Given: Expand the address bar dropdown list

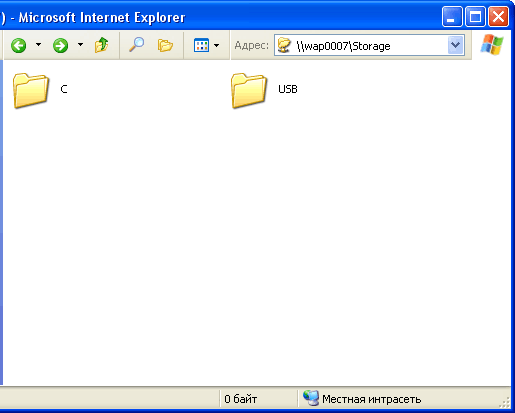Looking at the screenshot, I should pyautogui.click(x=455, y=45).
